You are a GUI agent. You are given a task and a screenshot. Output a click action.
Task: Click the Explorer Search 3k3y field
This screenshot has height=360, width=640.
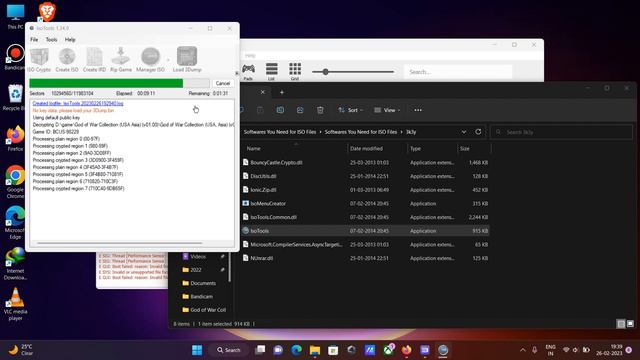tap(561, 132)
